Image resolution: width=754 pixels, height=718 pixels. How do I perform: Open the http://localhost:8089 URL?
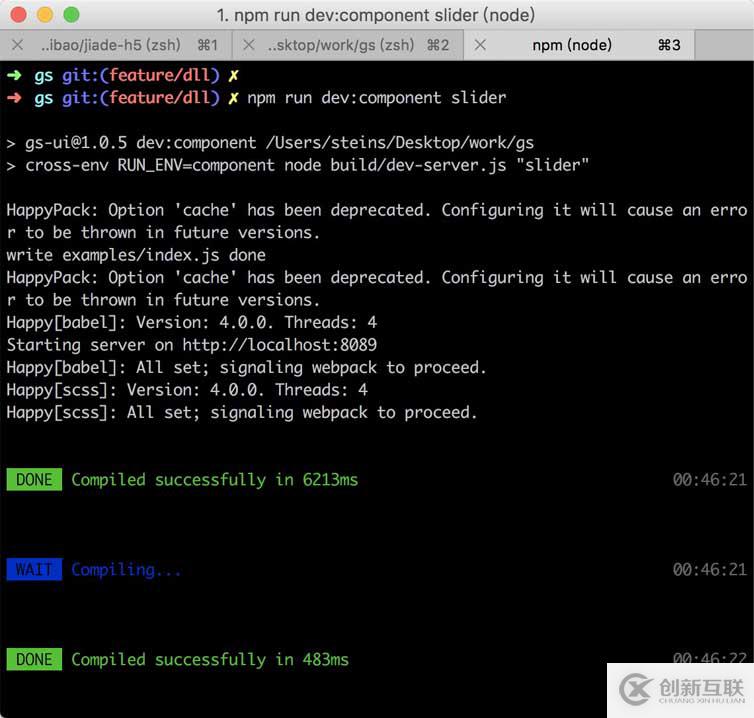pos(279,345)
